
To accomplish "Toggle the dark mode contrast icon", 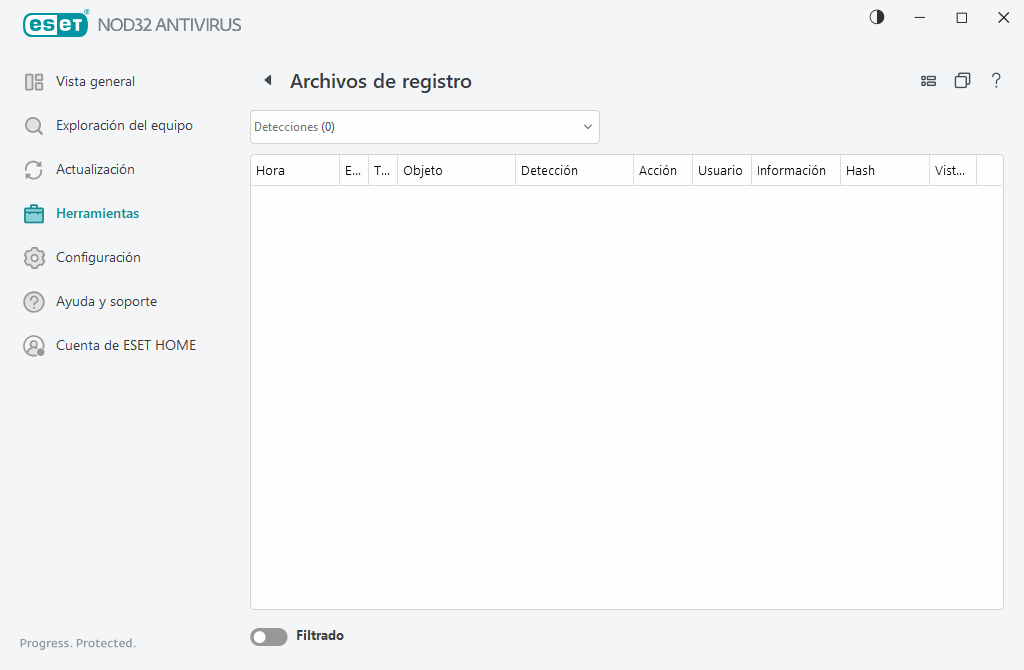I will (876, 17).
